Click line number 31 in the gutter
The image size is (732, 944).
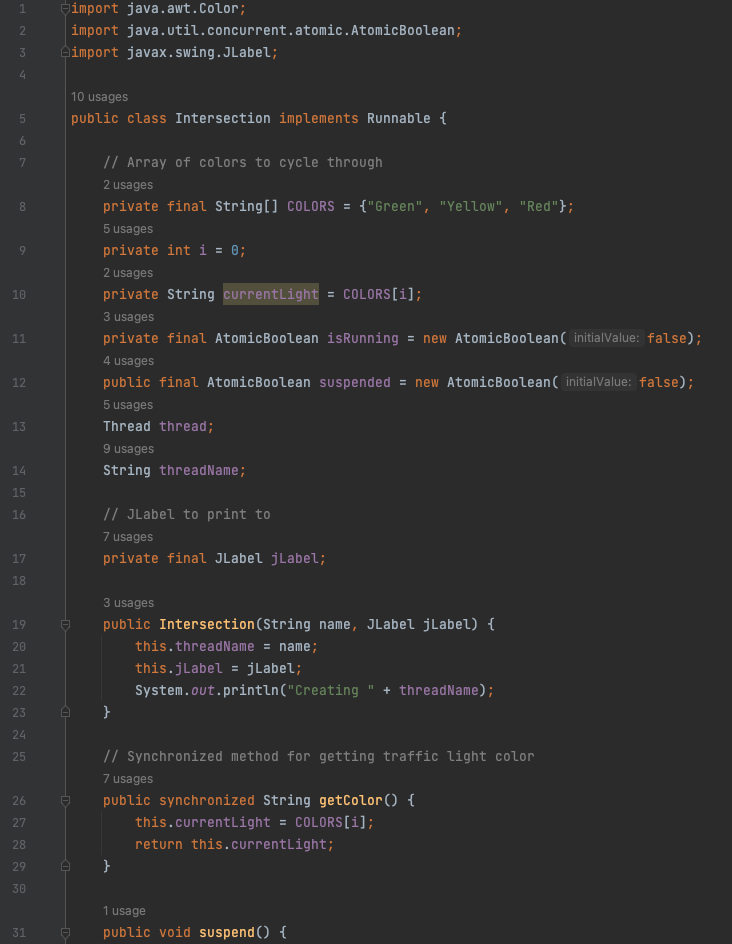point(19,933)
